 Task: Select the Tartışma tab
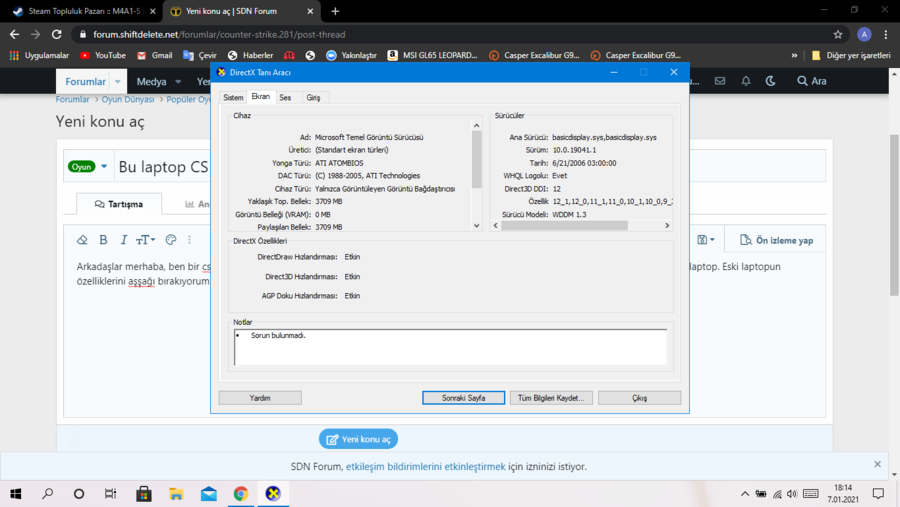[x=119, y=204]
